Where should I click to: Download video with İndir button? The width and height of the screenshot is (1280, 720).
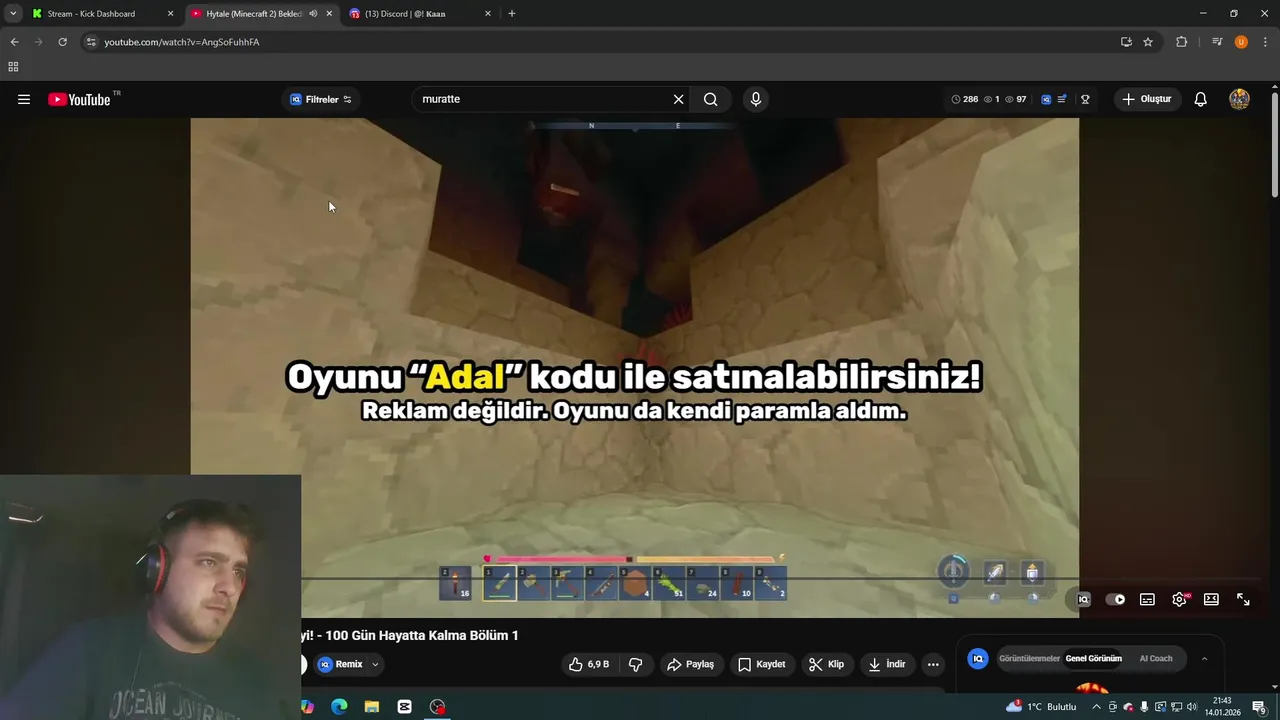886,664
